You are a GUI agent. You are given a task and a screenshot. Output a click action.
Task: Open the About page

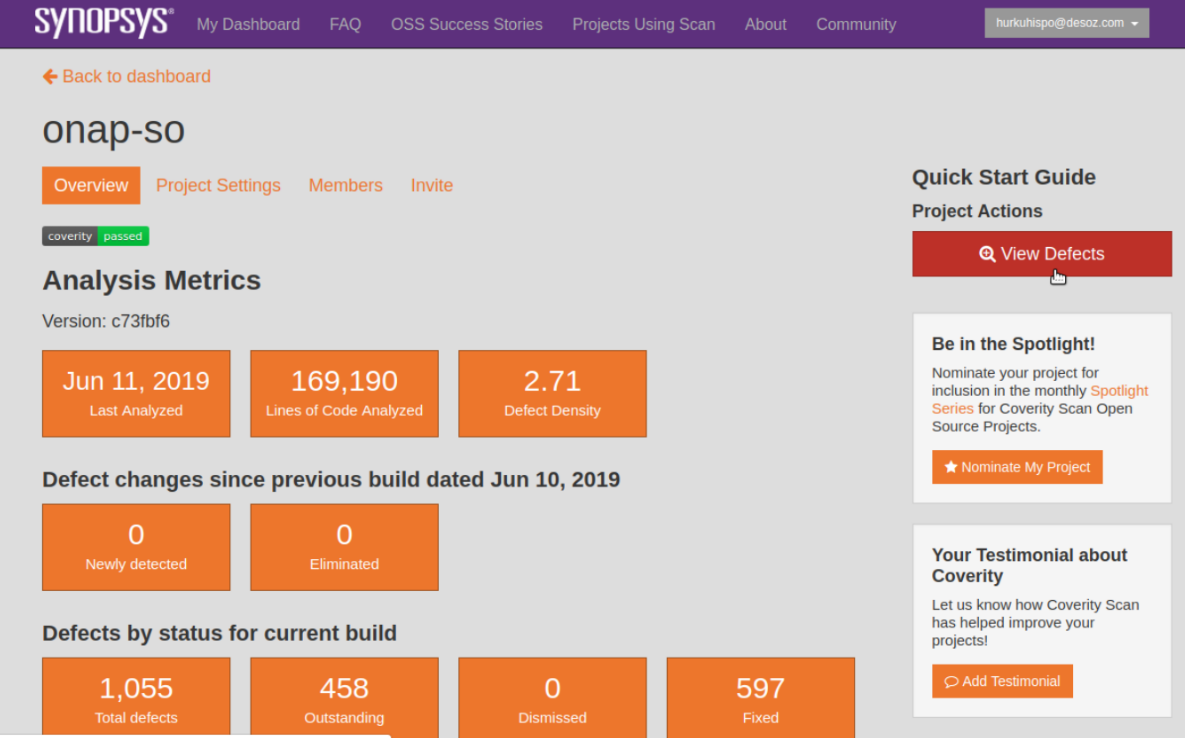click(766, 24)
